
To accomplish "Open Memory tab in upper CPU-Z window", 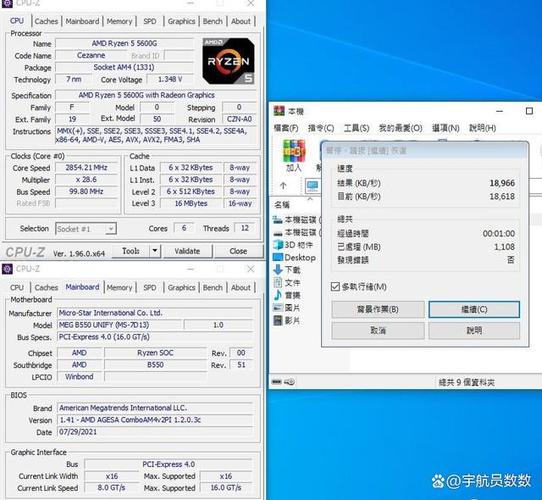I will click(x=119, y=21).
